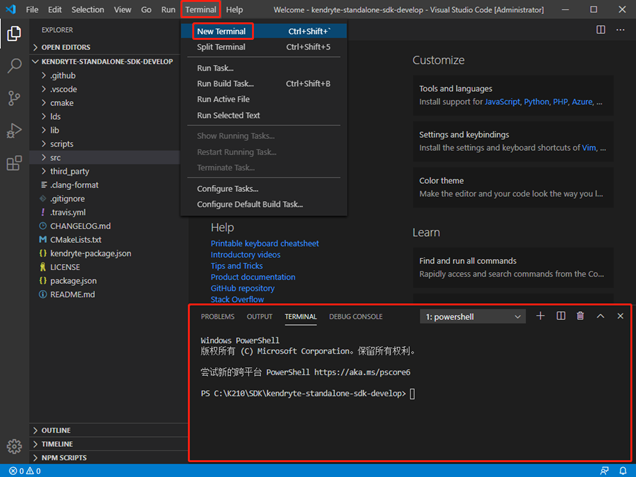Click the feedback icon in status bar
The height and width of the screenshot is (477, 636).
pyautogui.click(x=604, y=471)
